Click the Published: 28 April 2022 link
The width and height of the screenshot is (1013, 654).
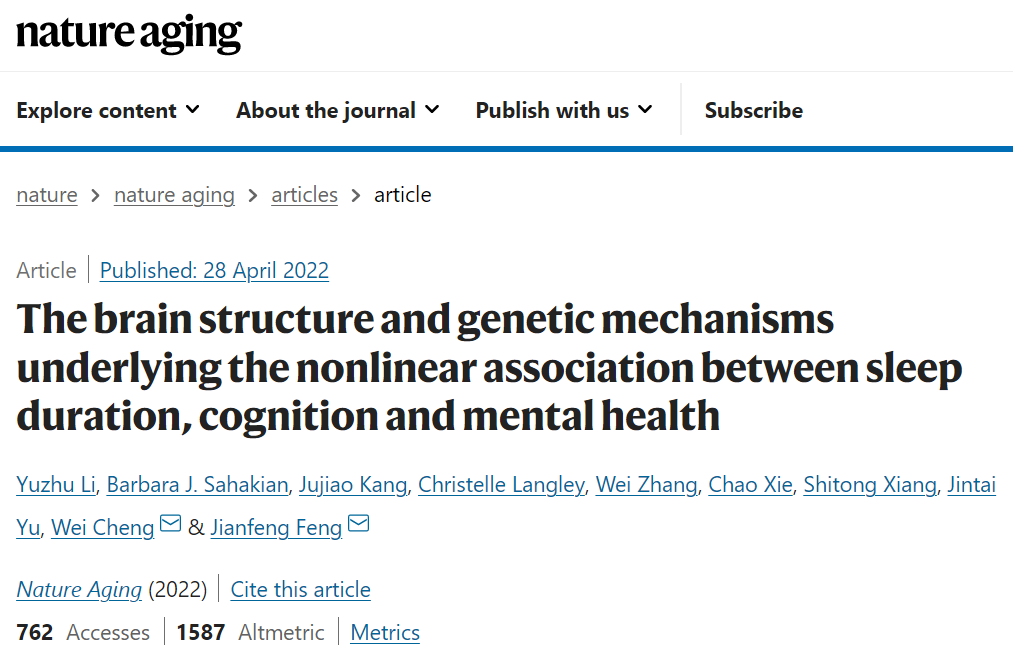(x=214, y=270)
